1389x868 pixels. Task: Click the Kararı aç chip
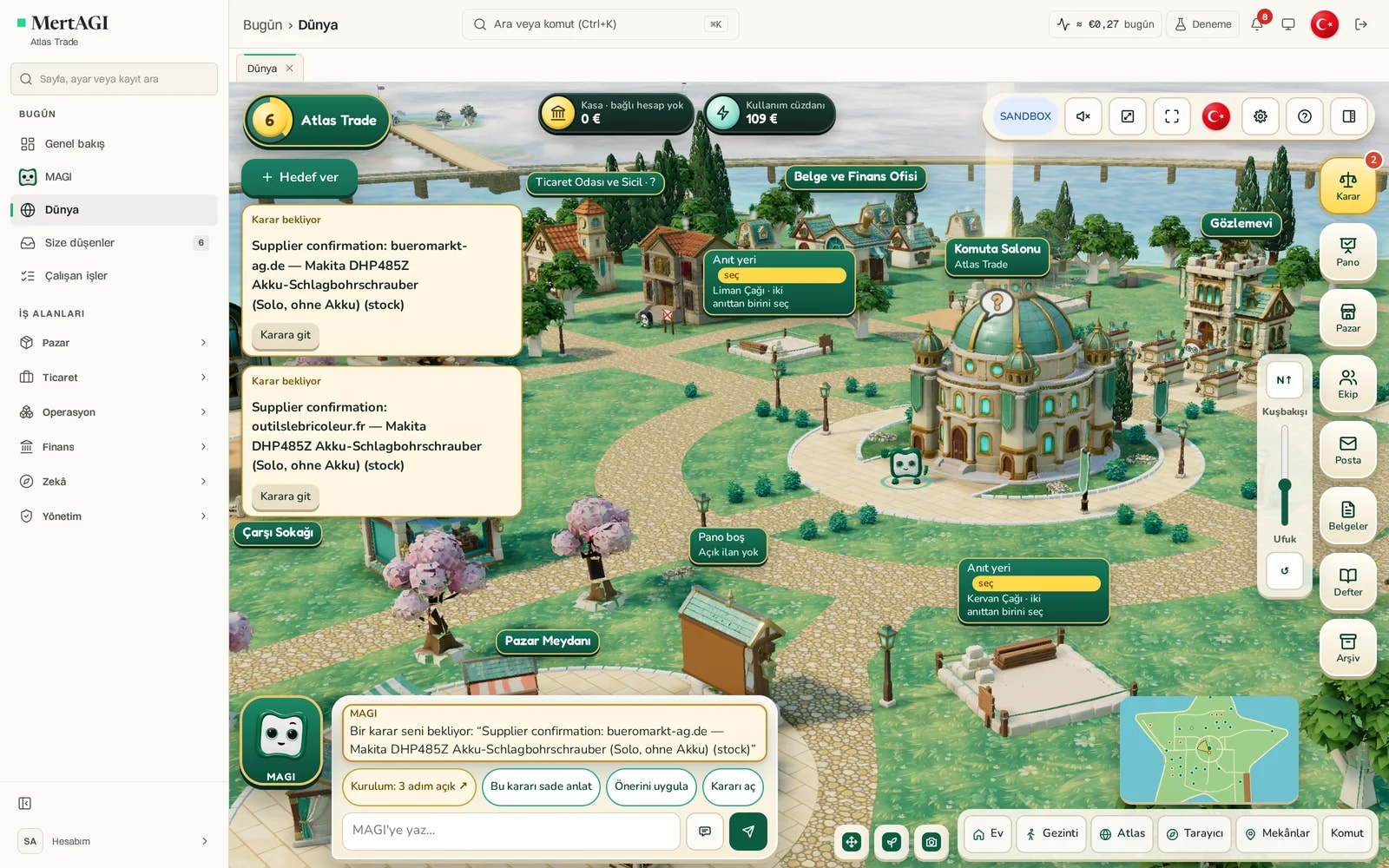click(x=733, y=786)
